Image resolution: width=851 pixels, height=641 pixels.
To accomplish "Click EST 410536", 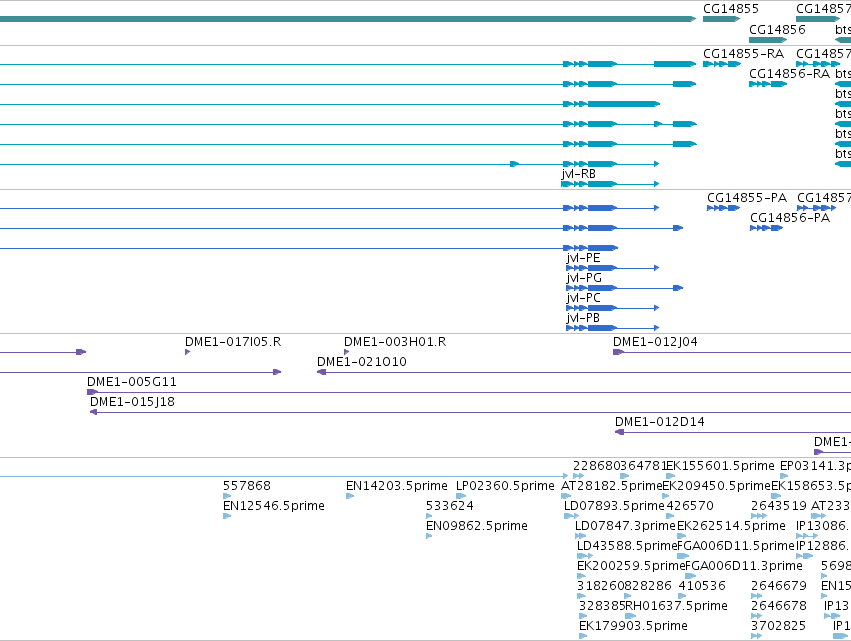I will (x=702, y=586).
